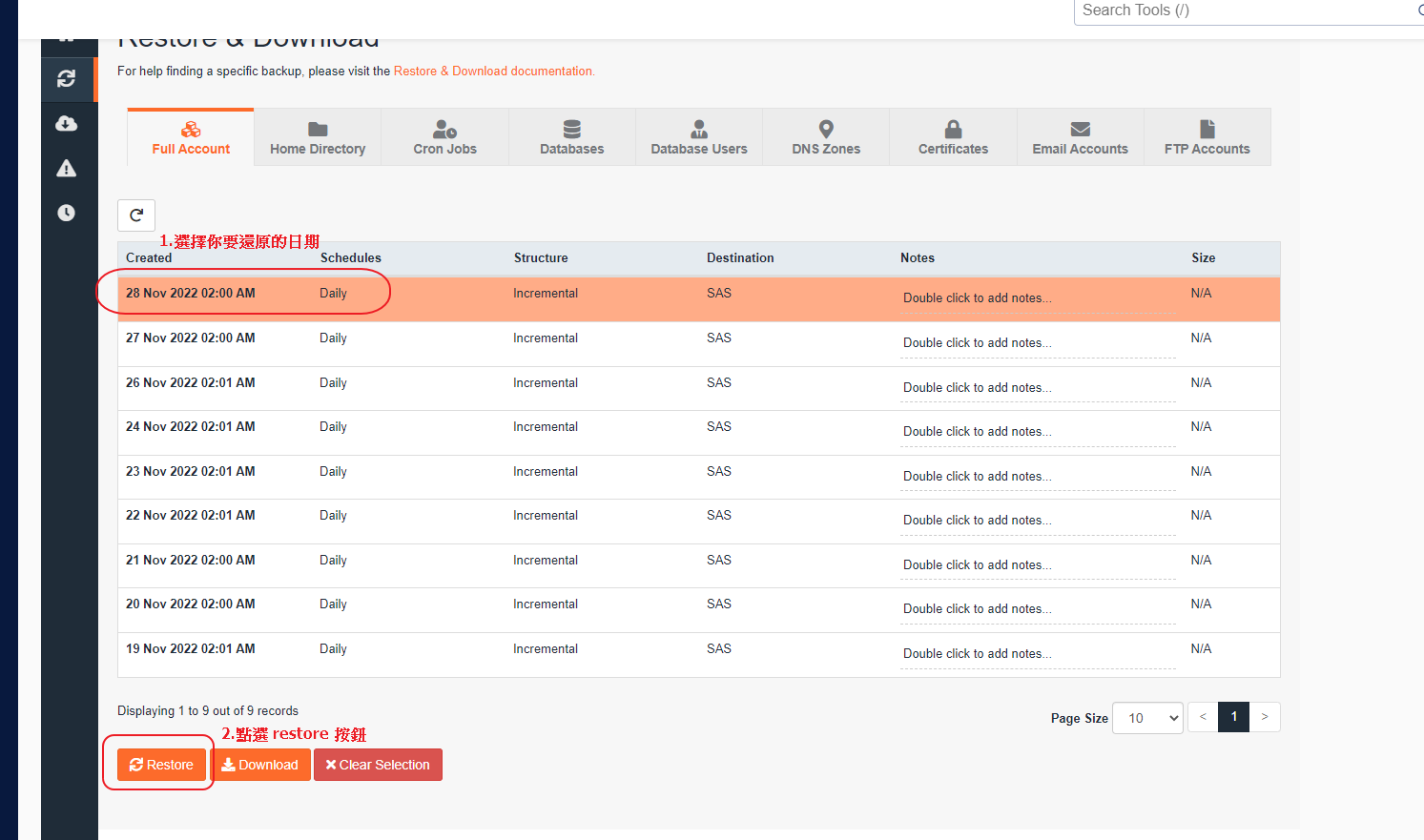Open the sync icon in sidebar
This screenshot has height=840, width=1424.
(x=67, y=79)
